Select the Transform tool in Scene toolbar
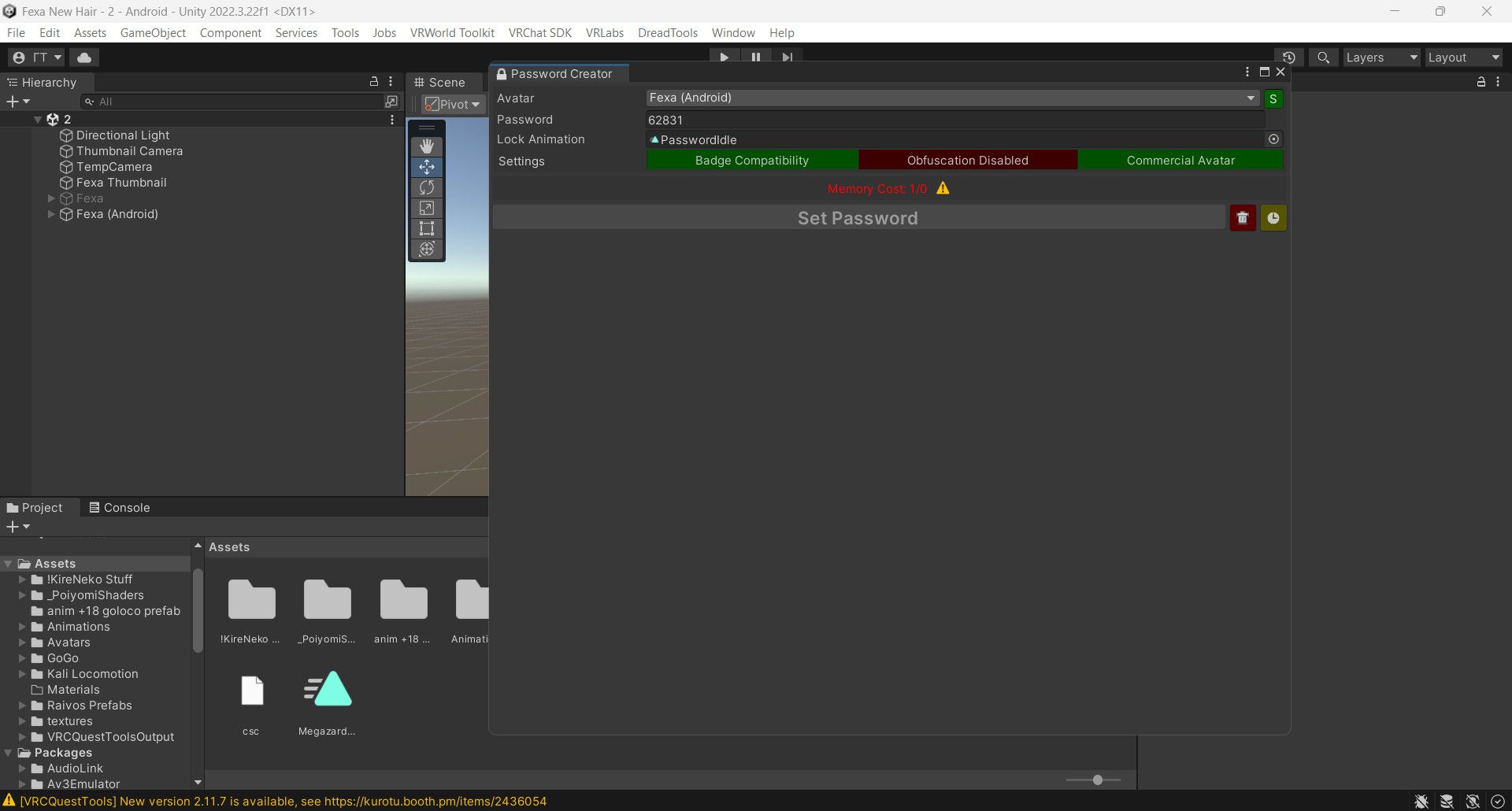 click(x=427, y=249)
